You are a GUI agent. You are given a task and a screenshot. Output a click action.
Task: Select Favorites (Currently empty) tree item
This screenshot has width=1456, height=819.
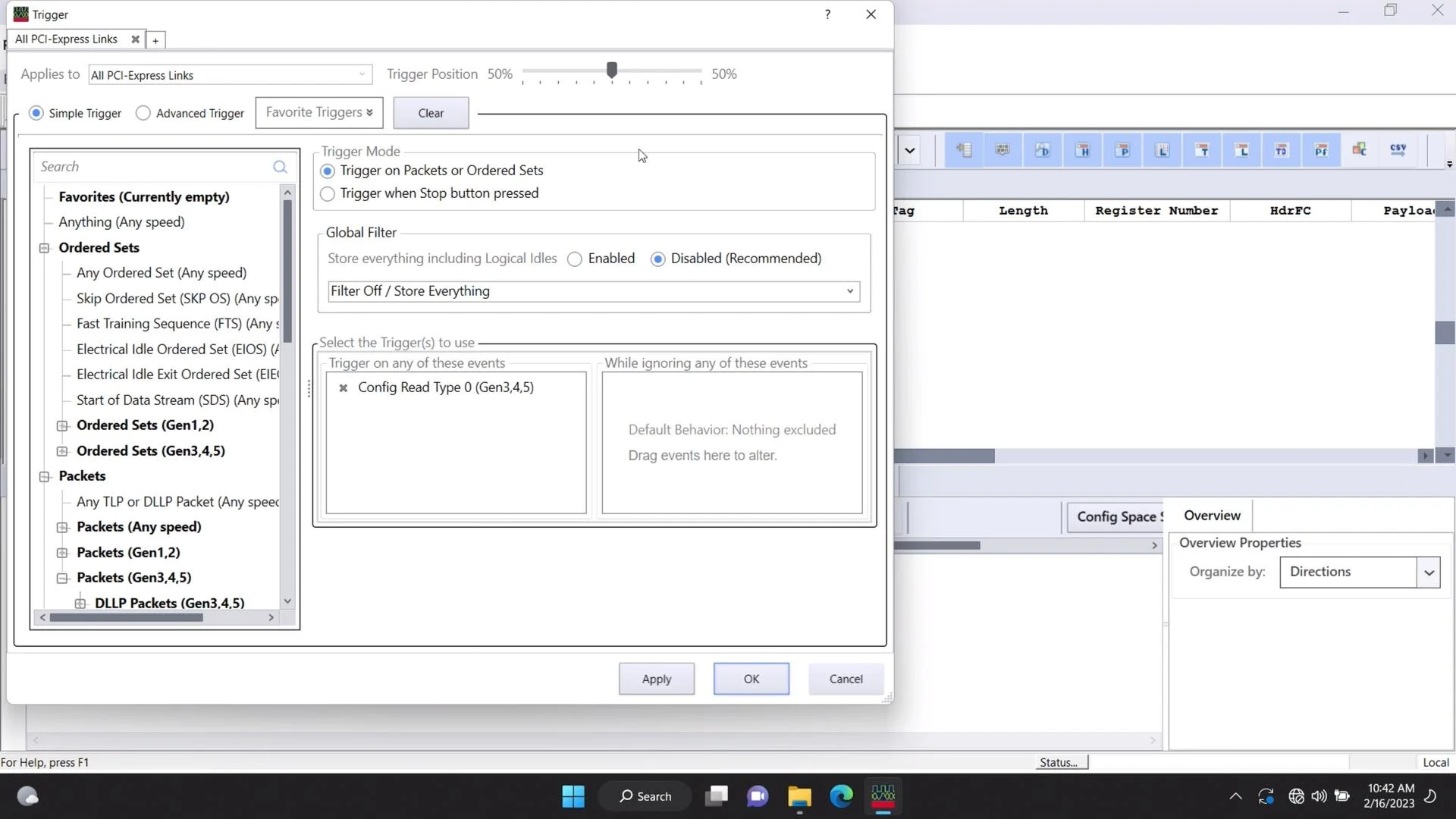click(x=144, y=197)
